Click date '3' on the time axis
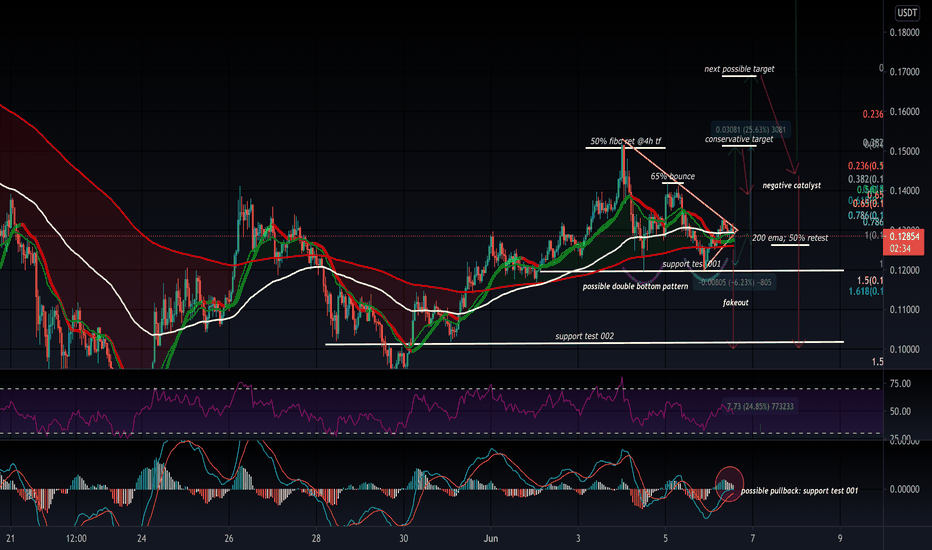The width and height of the screenshot is (932, 550). [x=578, y=539]
